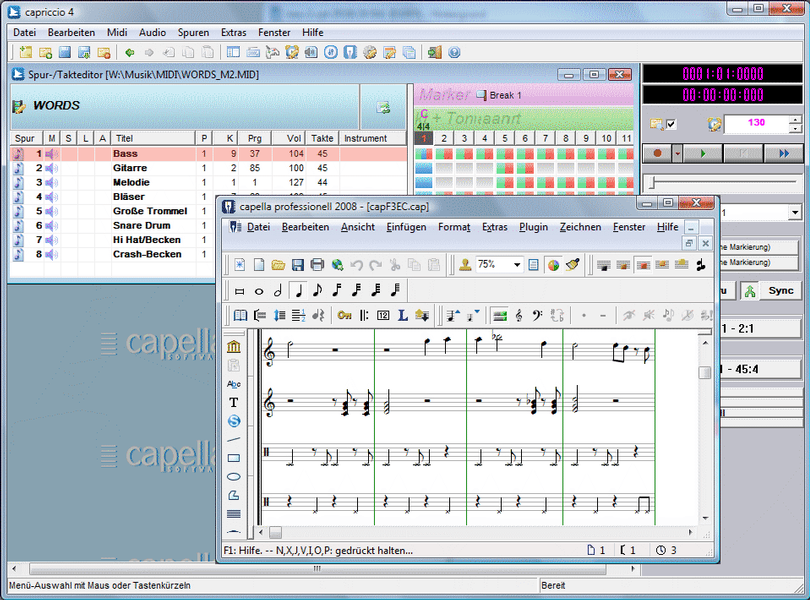Open Einfügen menu in capella
The height and width of the screenshot is (600, 810).
(x=406, y=227)
